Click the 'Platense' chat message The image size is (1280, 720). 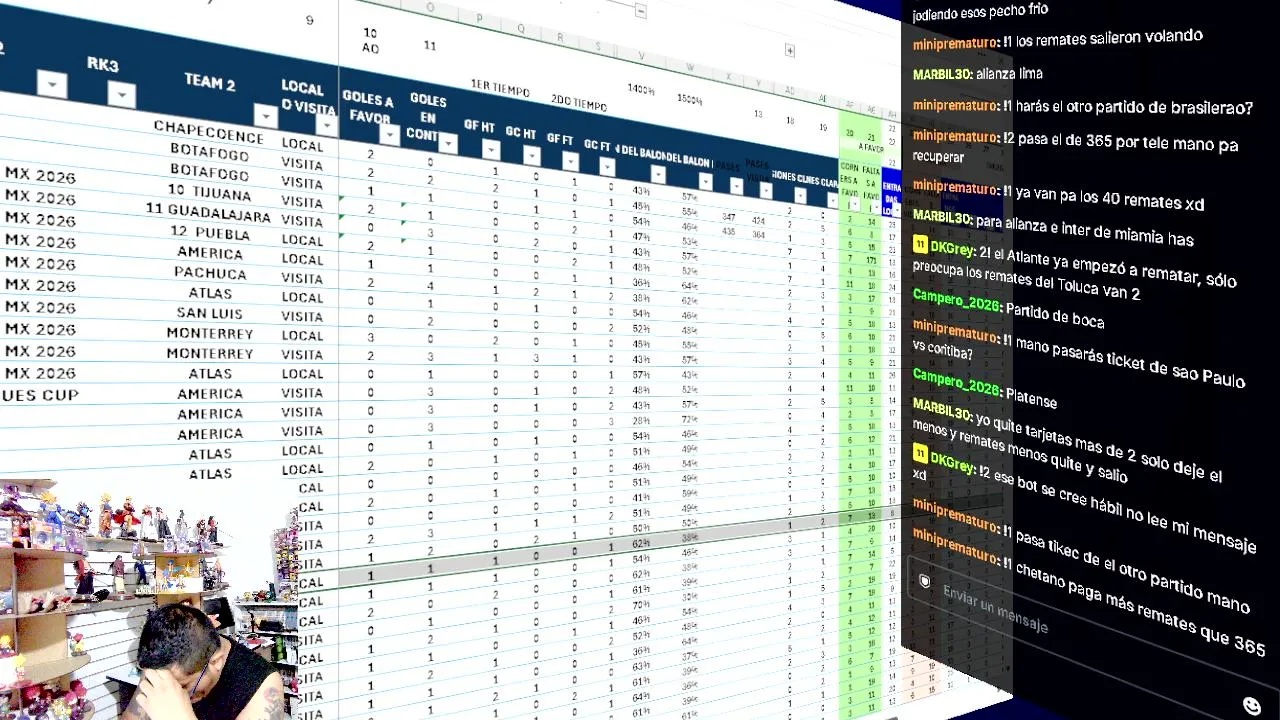pos(1031,399)
